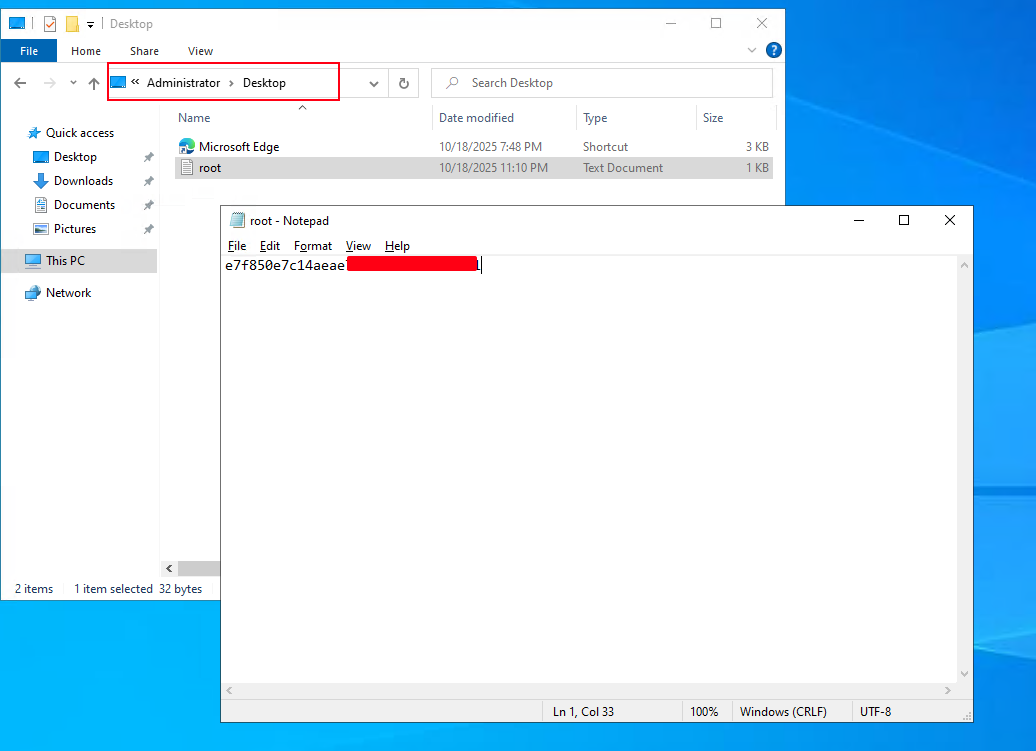Click Notepad vertical scrollbar down arrow
Image resolution: width=1036 pixels, height=751 pixels.
click(965, 674)
